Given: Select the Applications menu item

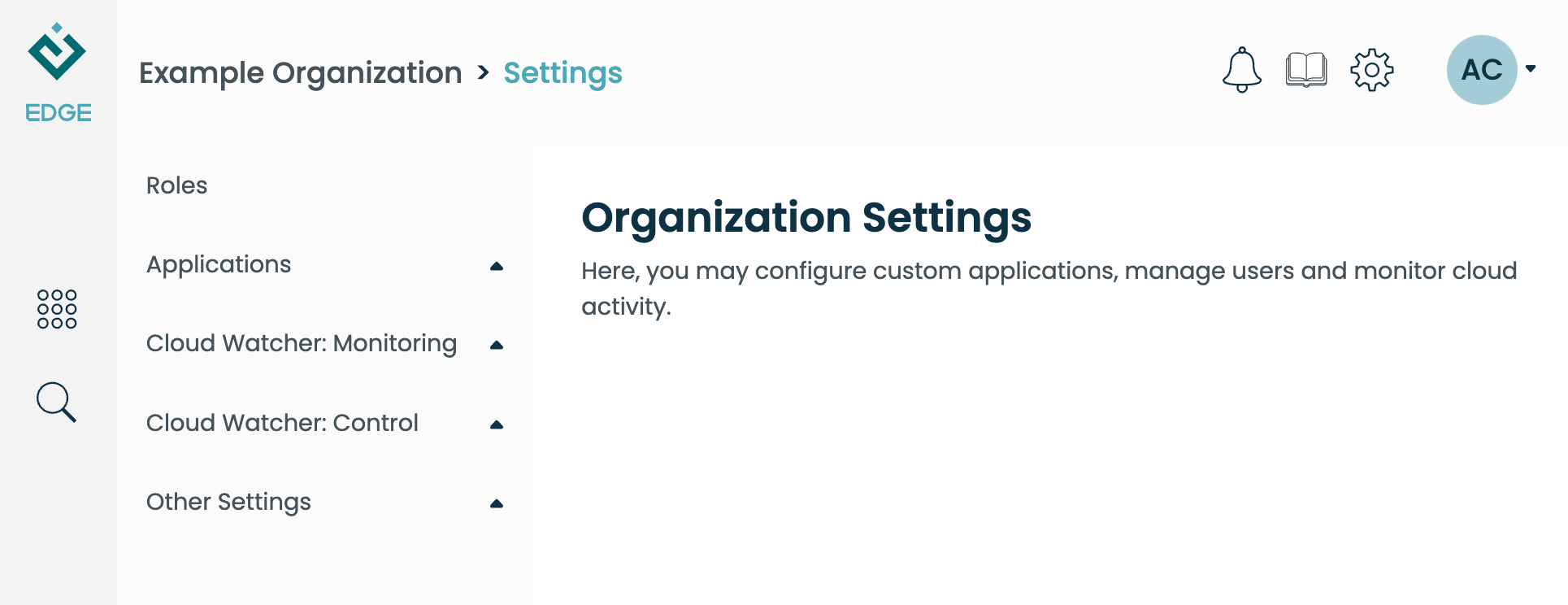Looking at the screenshot, I should pyautogui.click(x=219, y=264).
